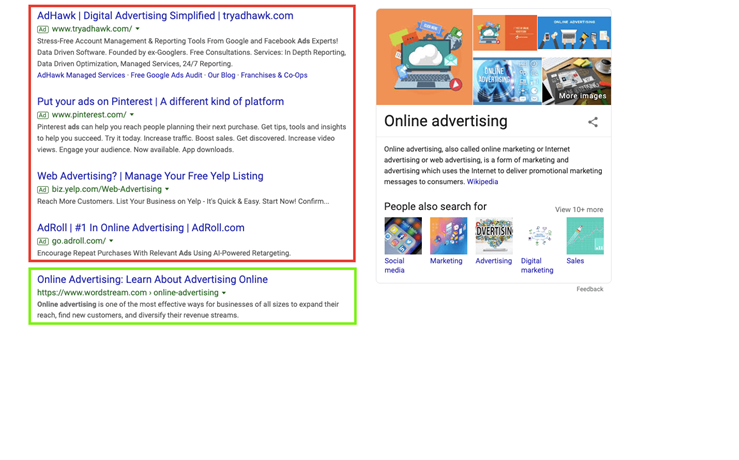
Task: Click the biz.yelp.com/Web-Advertising display URL
Action: pyautogui.click(x=107, y=189)
